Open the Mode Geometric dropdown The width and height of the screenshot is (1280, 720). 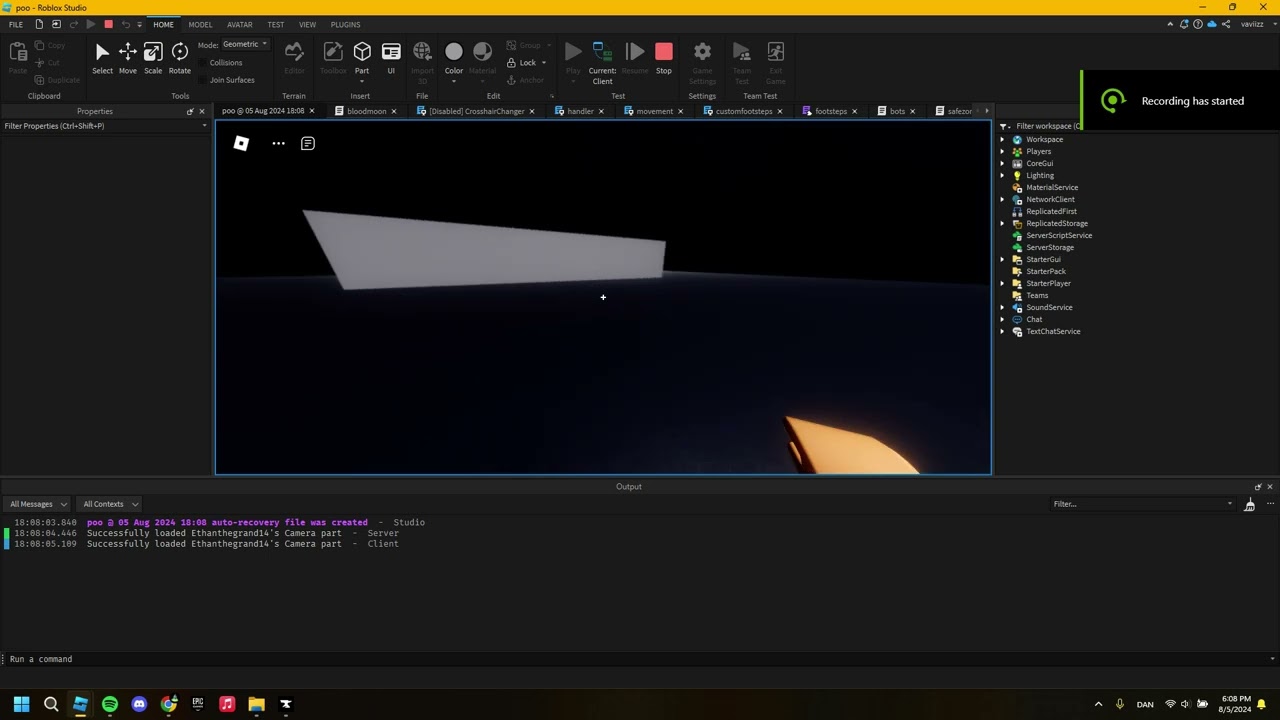tap(245, 44)
